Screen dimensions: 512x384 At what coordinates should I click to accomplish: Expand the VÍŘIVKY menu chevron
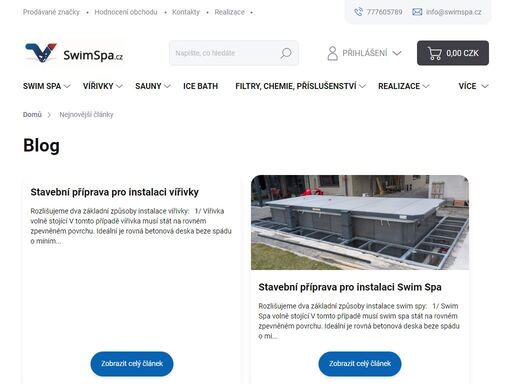119,86
